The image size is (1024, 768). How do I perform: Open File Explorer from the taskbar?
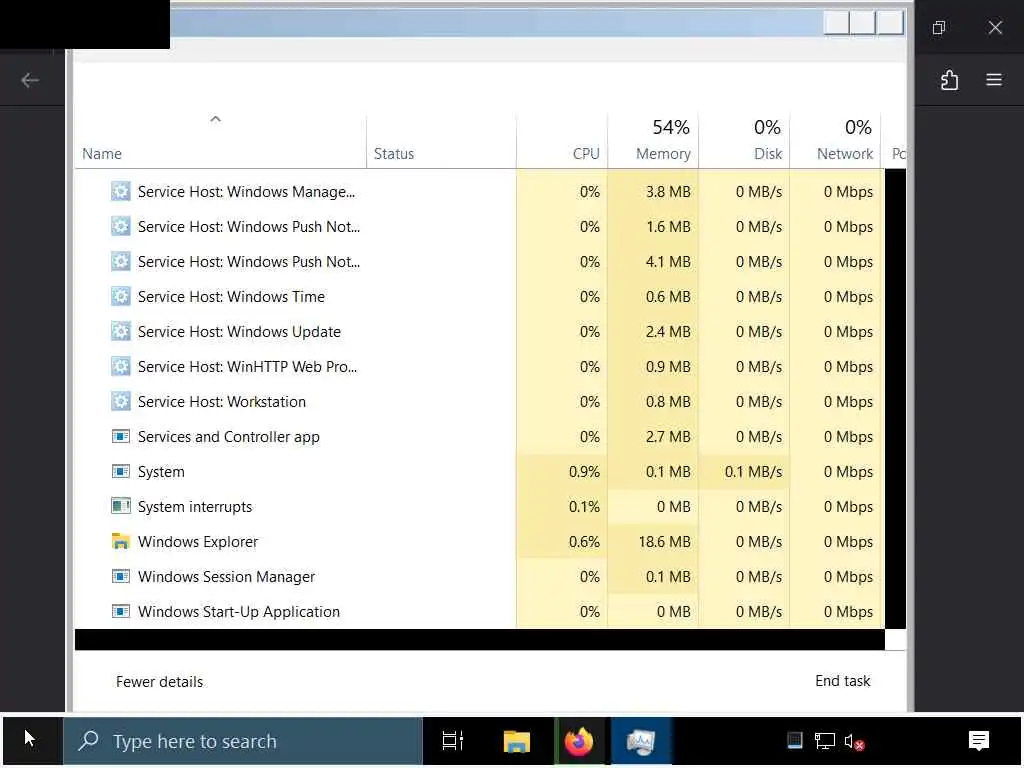(517, 741)
